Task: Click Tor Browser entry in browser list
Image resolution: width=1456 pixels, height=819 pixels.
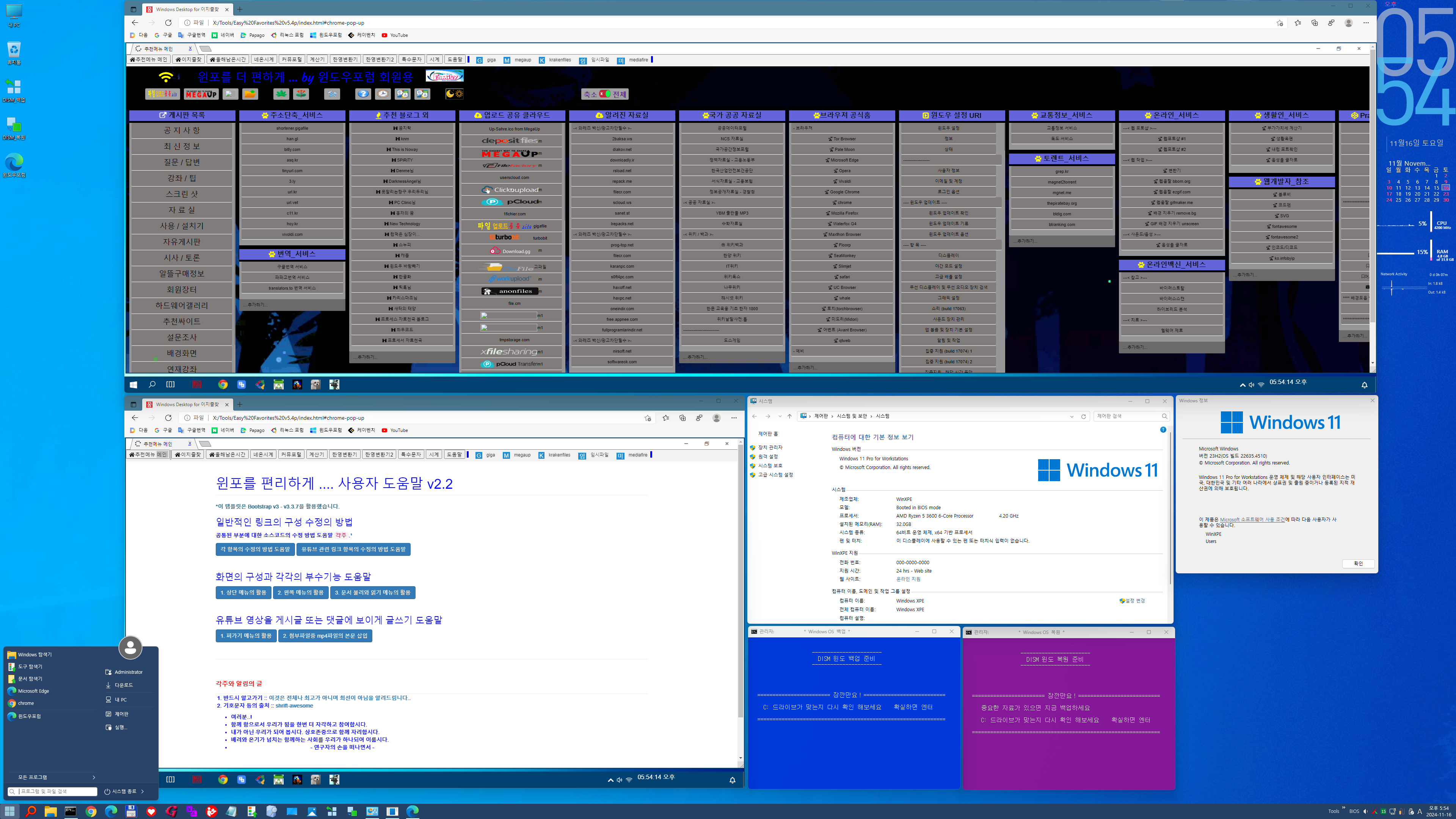Action: coord(842,139)
